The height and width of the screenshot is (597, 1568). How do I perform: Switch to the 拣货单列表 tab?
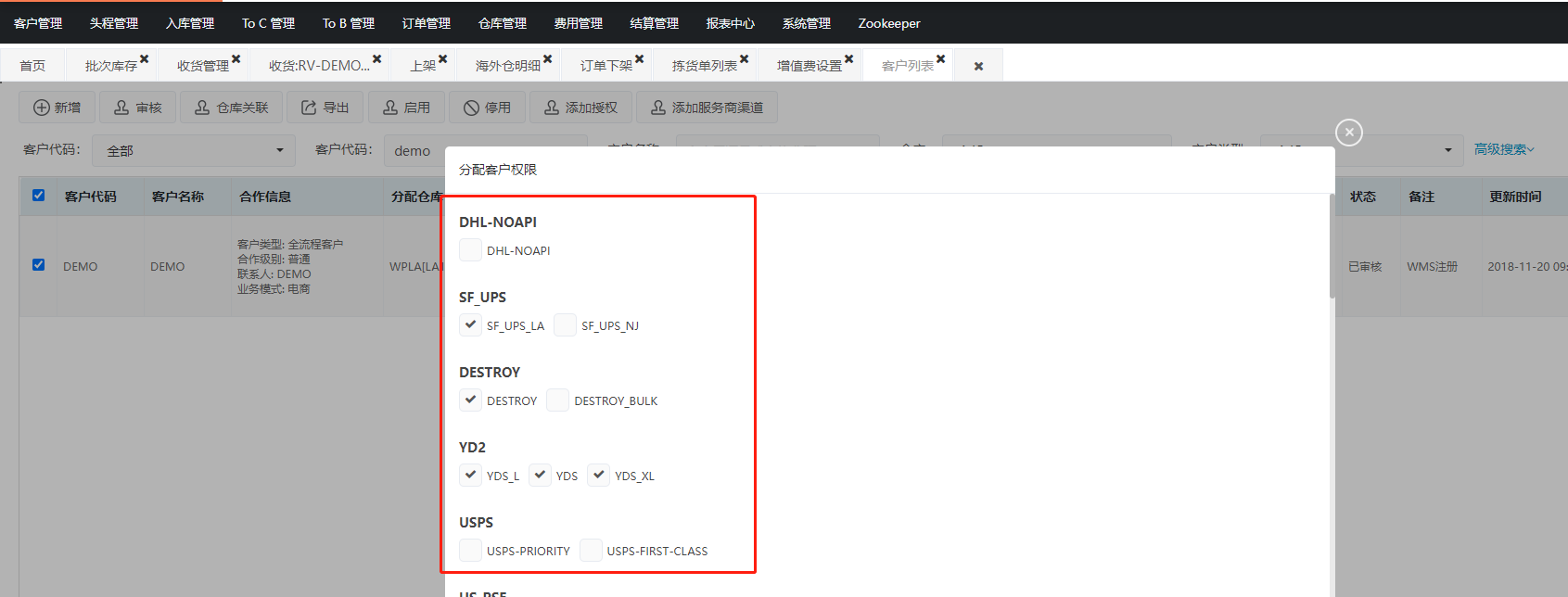click(x=705, y=66)
